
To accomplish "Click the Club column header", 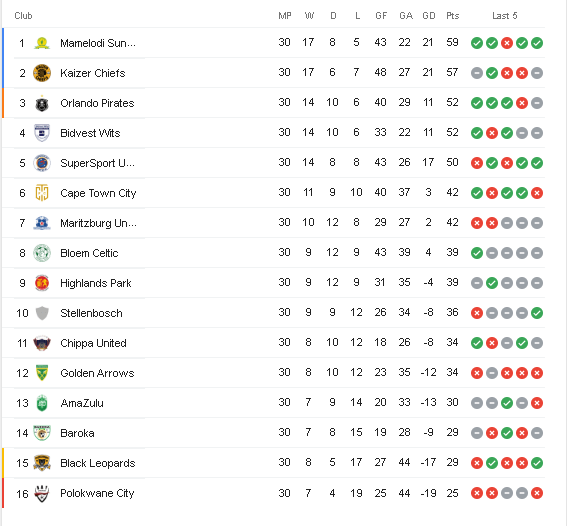I will (x=23, y=16).
